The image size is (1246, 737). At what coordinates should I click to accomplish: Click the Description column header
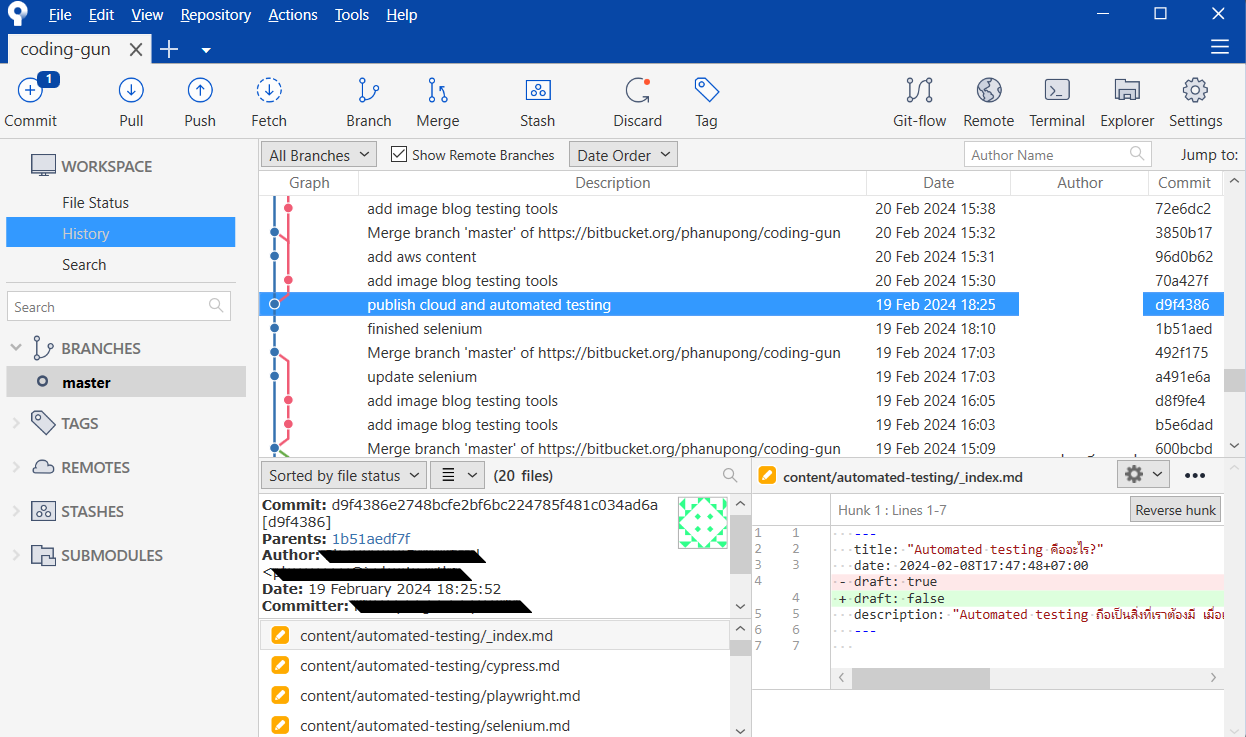612,183
